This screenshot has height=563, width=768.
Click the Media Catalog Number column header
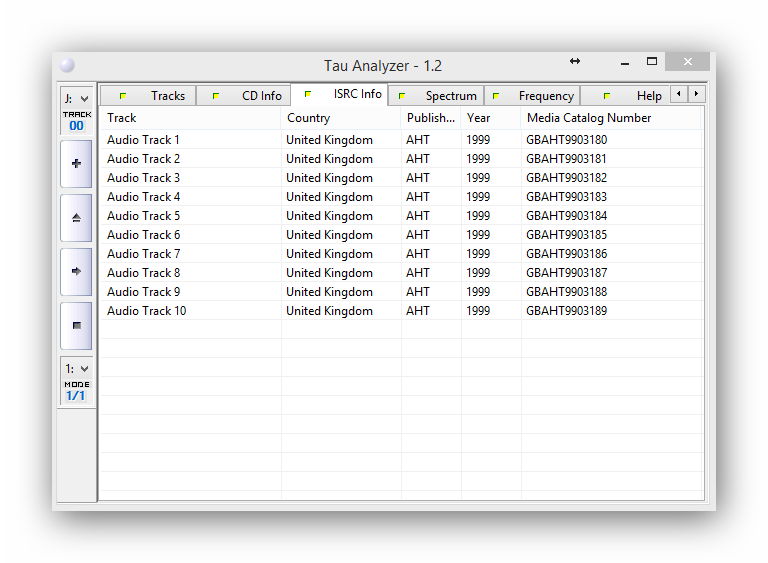click(610, 118)
